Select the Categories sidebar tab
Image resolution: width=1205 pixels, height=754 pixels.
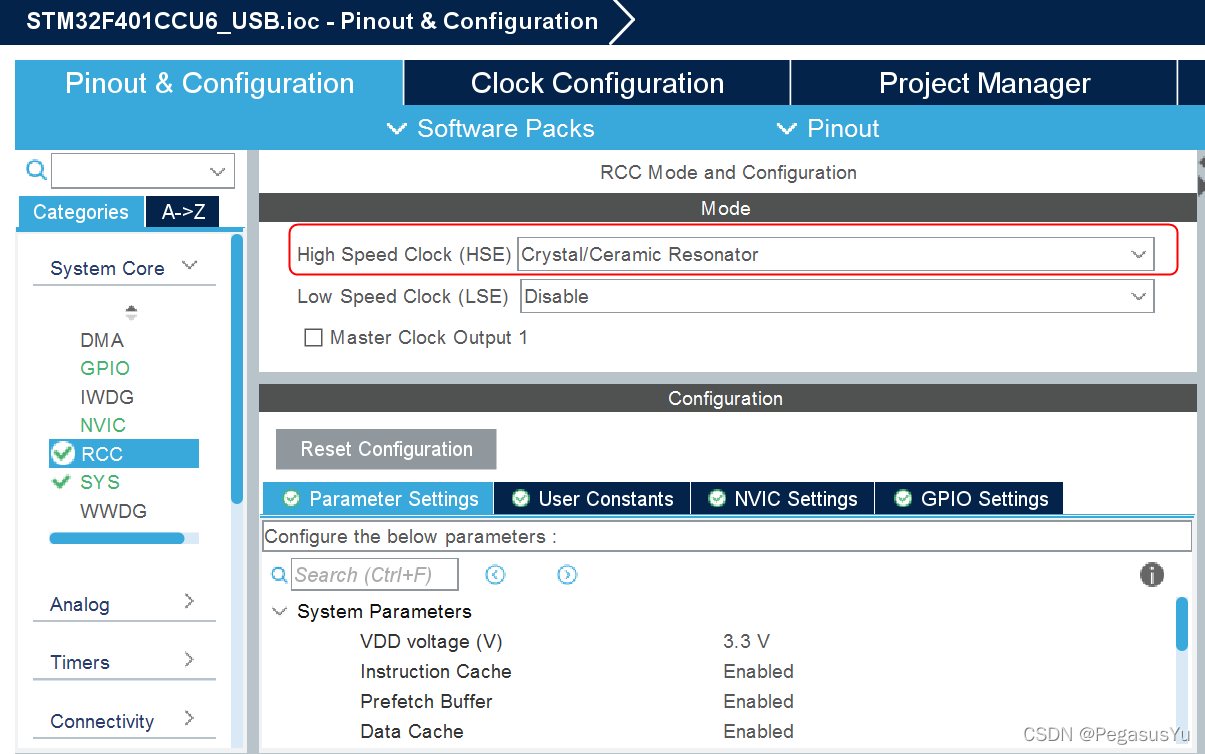[81, 212]
